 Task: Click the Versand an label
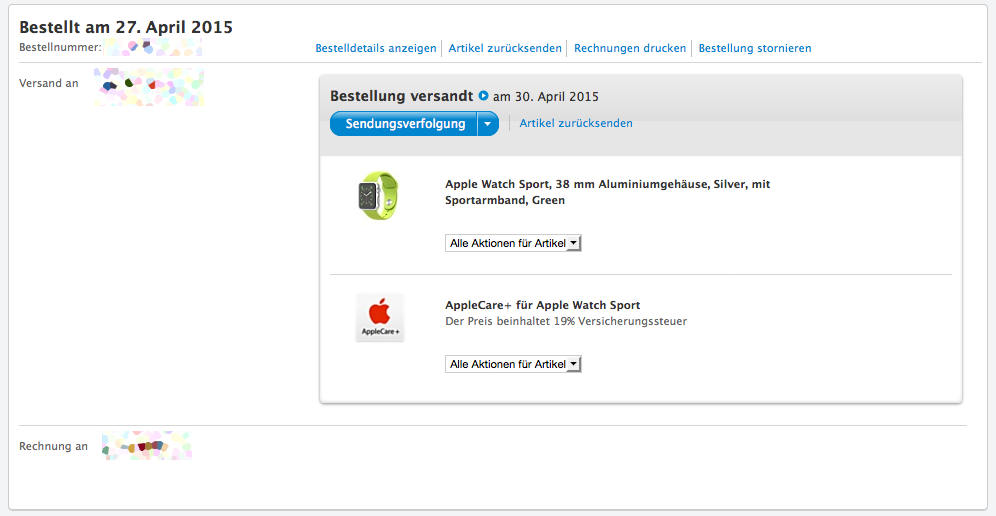[49, 83]
